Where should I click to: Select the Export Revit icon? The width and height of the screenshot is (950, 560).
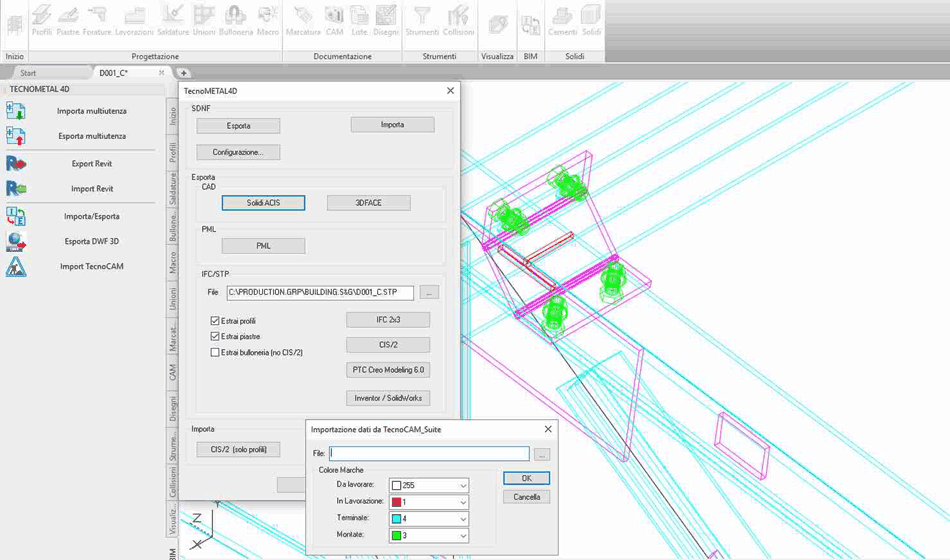pos(16,163)
